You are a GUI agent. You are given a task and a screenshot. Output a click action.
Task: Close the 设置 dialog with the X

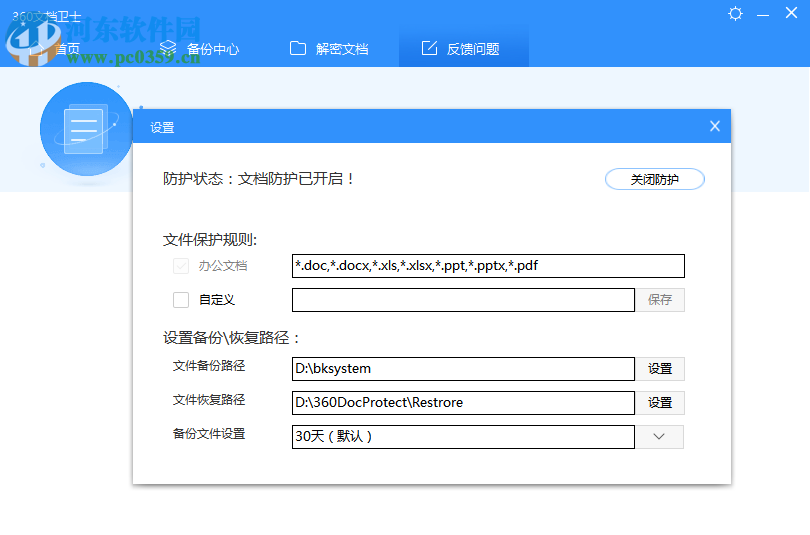714,126
